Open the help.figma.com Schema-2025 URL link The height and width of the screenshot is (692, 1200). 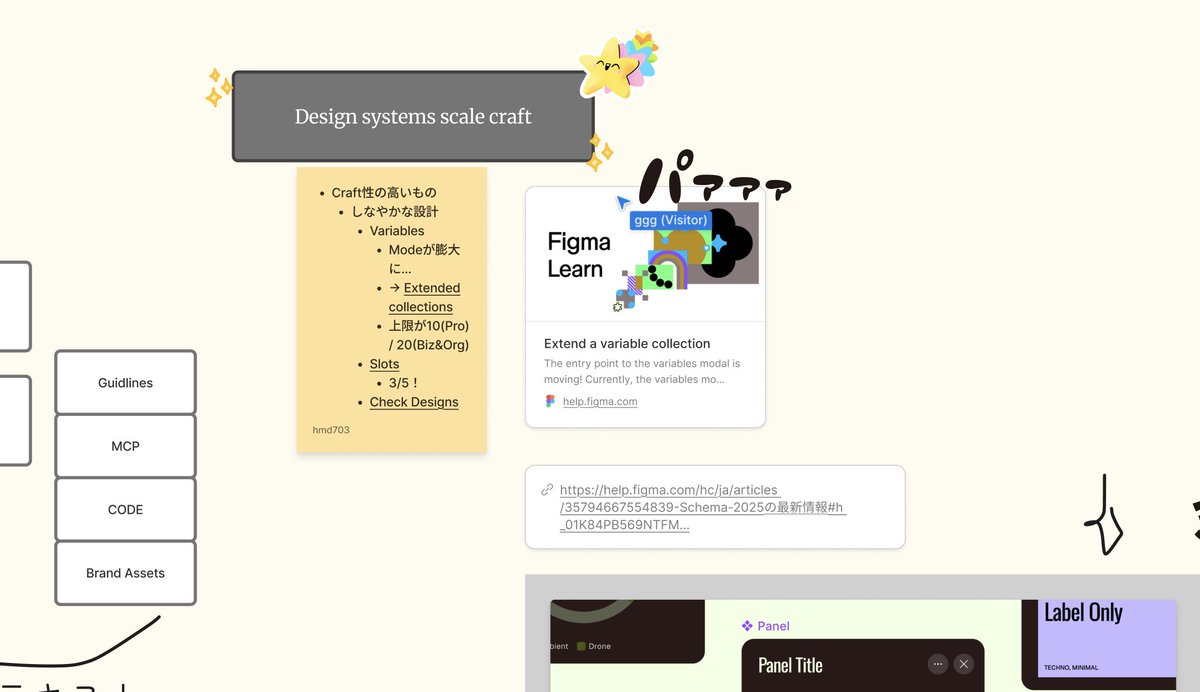702,507
